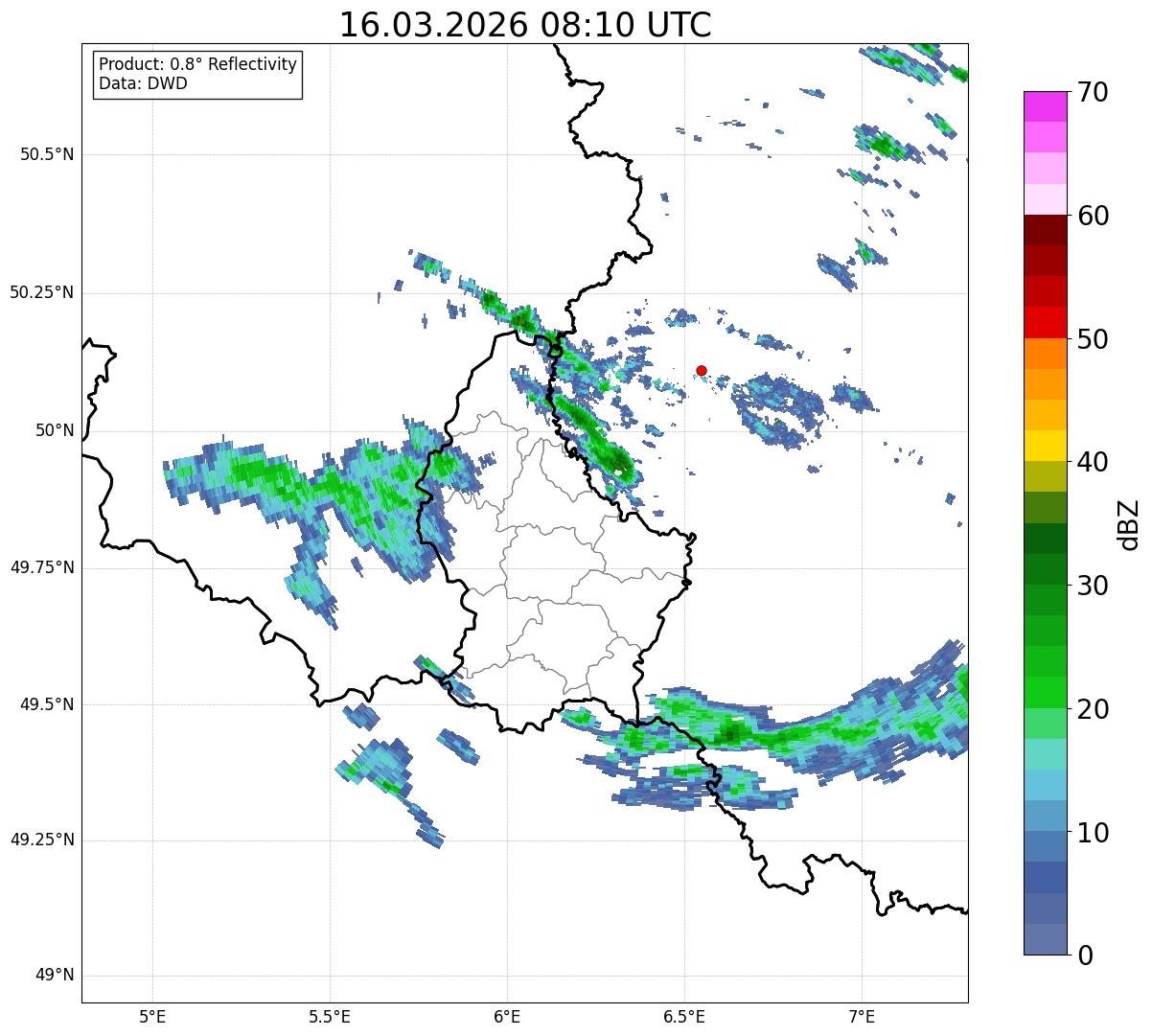Viewport: 1152px width, 1036px height.
Task: Click the colorbar 60 tick label
Action: pyautogui.click(x=1093, y=216)
